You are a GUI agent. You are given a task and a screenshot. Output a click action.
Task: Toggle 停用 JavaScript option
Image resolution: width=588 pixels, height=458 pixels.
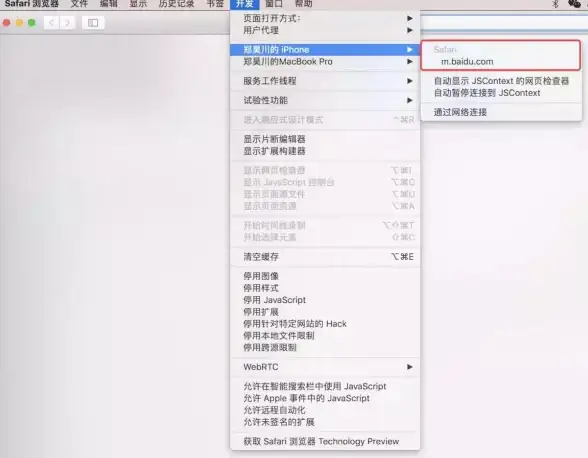[325, 300]
